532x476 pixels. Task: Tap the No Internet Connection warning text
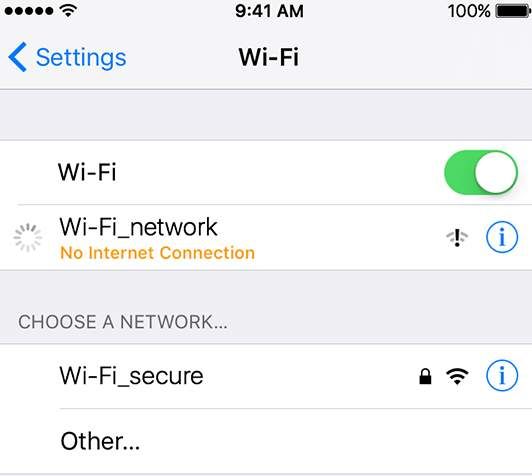pyautogui.click(x=157, y=253)
